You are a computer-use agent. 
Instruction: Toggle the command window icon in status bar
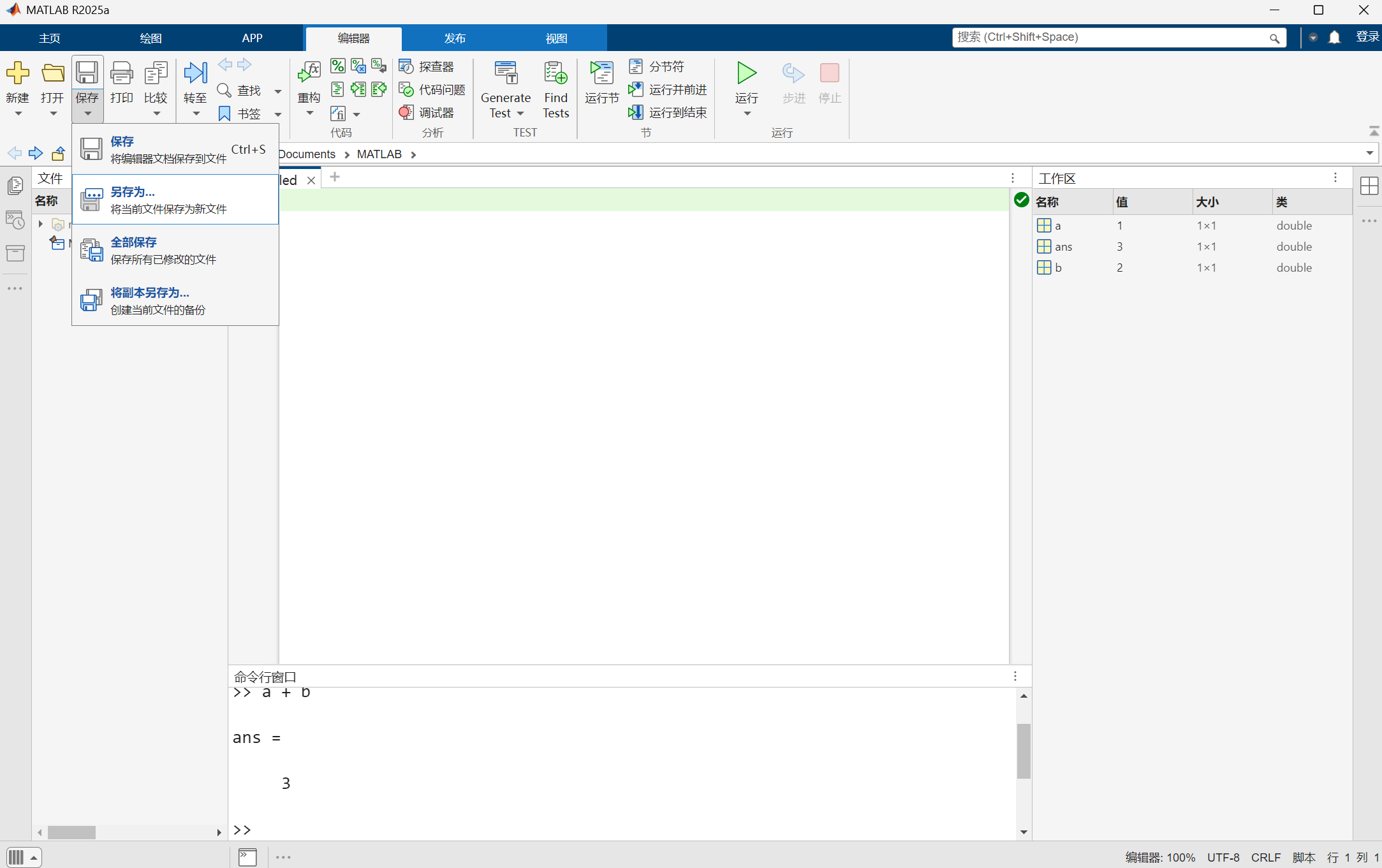(247, 857)
